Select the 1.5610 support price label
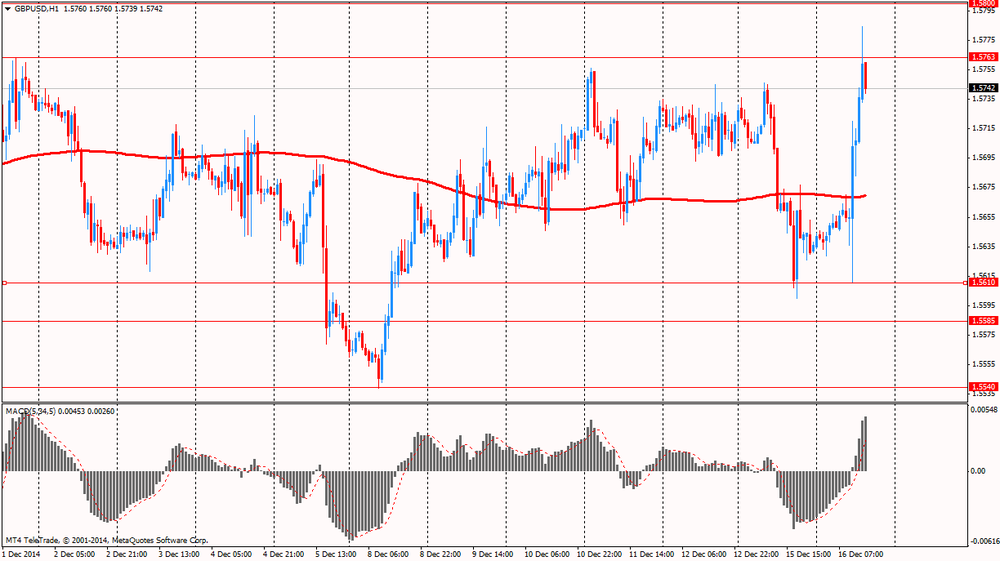The image size is (1000, 561). [982, 283]
